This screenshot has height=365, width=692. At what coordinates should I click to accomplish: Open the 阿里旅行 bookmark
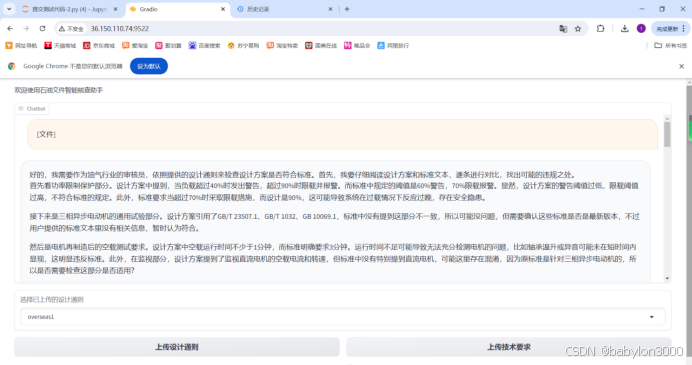[393, 45]
